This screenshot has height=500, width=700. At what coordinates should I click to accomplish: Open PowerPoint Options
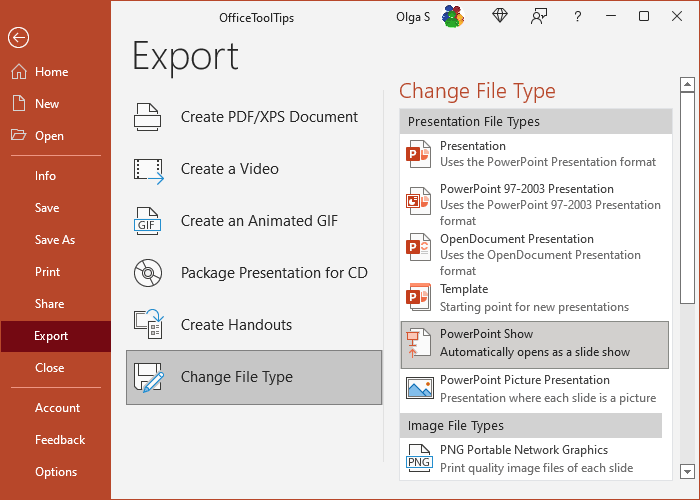55,472
